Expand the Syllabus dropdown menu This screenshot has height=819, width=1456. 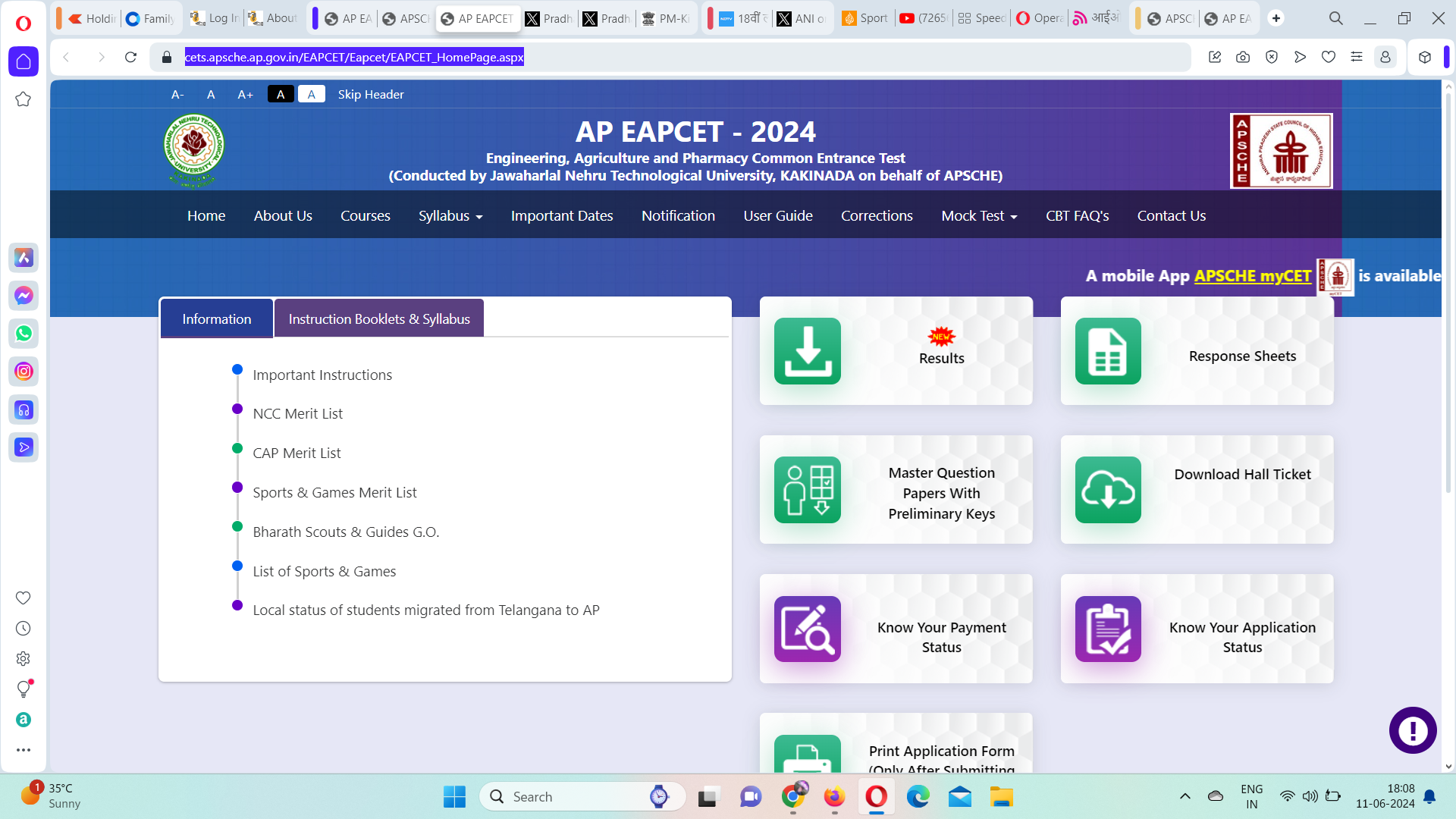pos(450,216)
